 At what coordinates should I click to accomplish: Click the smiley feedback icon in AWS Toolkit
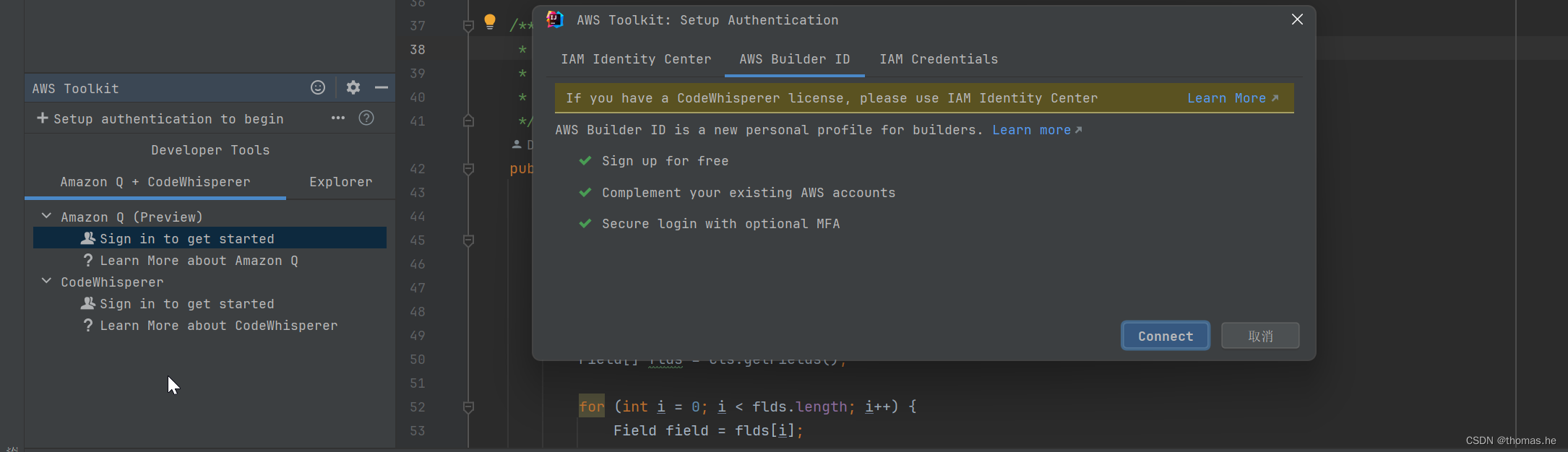(x=318, y=87)
